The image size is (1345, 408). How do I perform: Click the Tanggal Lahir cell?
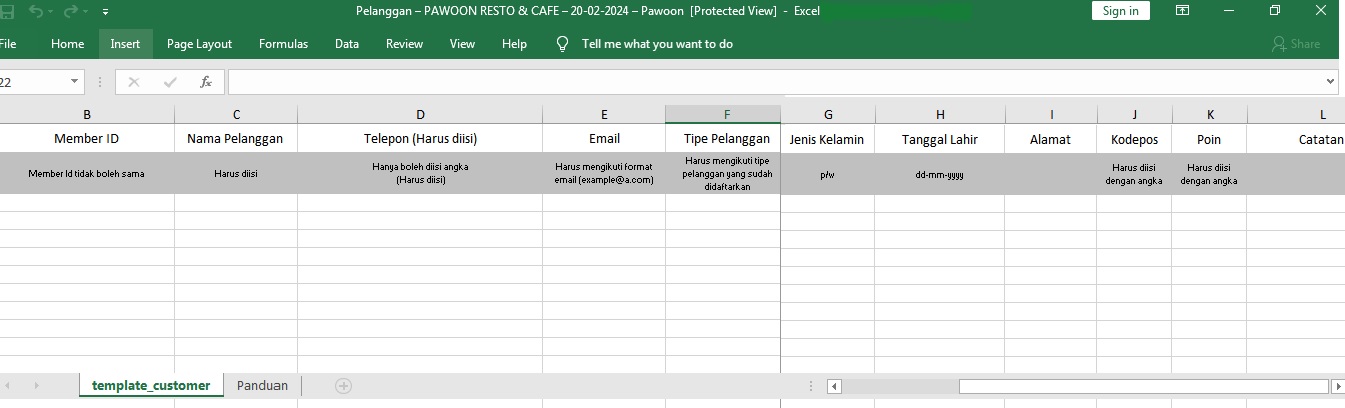pyautogui.click(x=940, y=139)
